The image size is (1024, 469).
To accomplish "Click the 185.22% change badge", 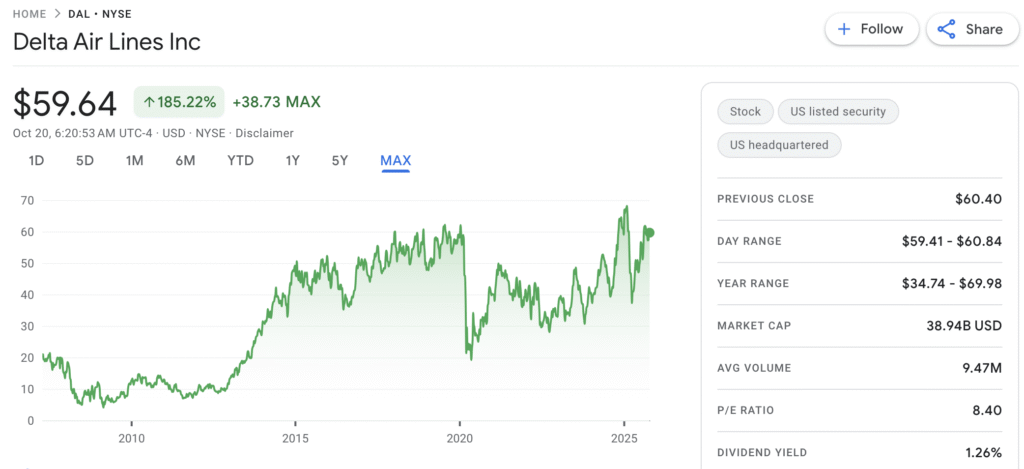I will coord(179,103).
